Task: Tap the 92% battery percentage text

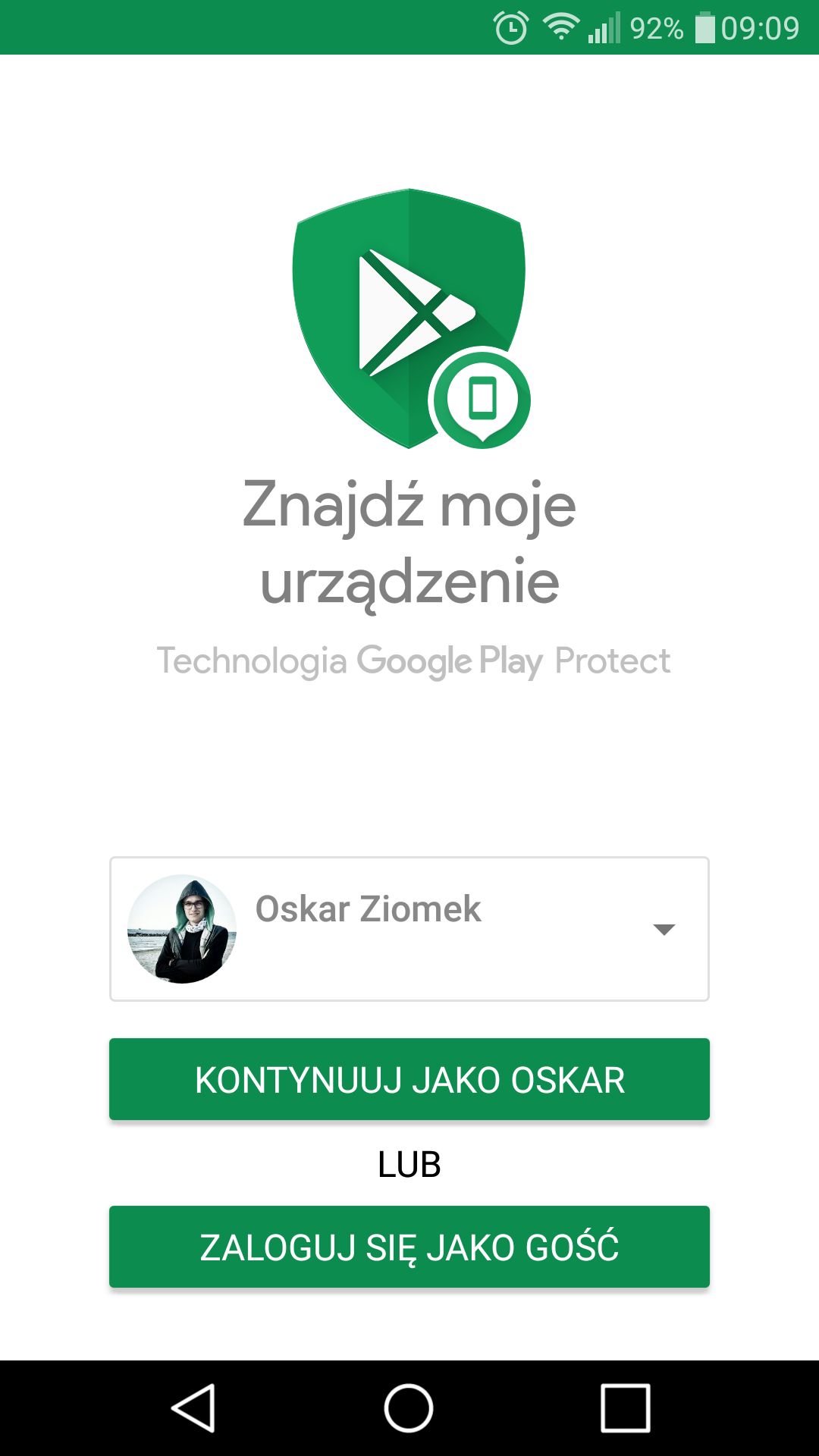Action: [657, 29]
